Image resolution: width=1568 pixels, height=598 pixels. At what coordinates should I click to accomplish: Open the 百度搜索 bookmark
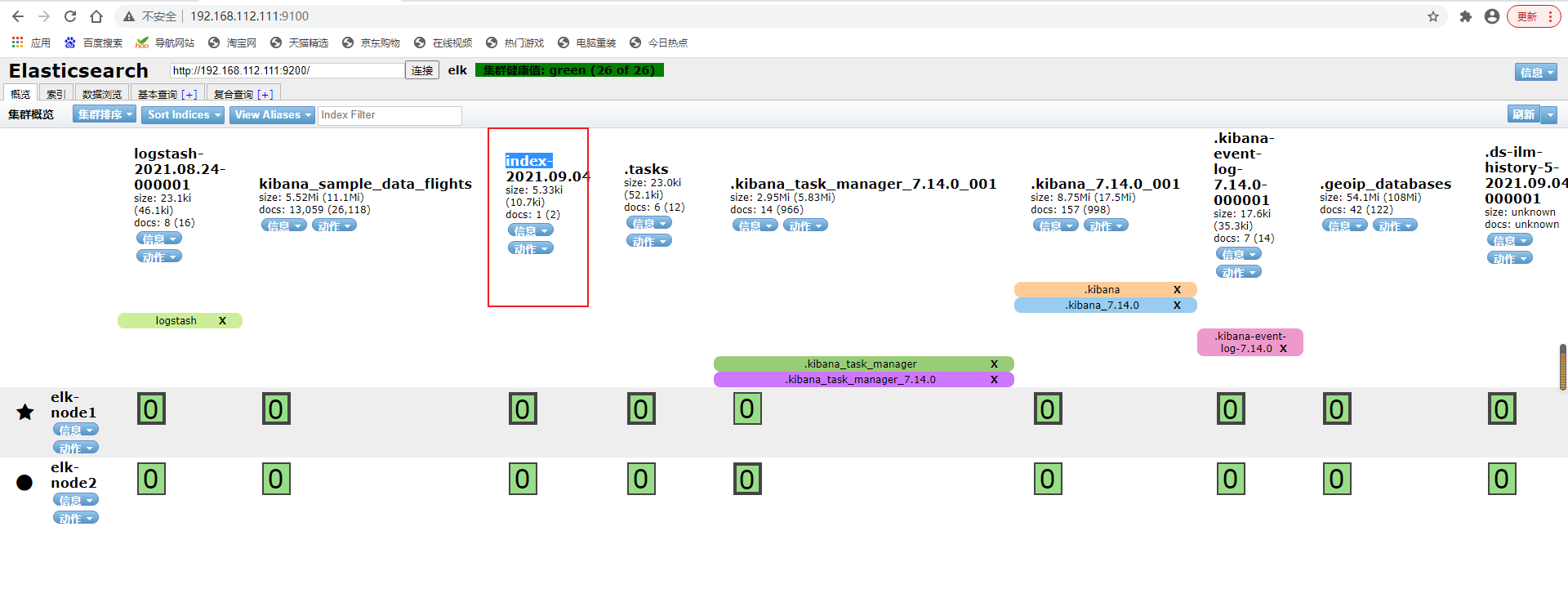(x=94, y=42)
